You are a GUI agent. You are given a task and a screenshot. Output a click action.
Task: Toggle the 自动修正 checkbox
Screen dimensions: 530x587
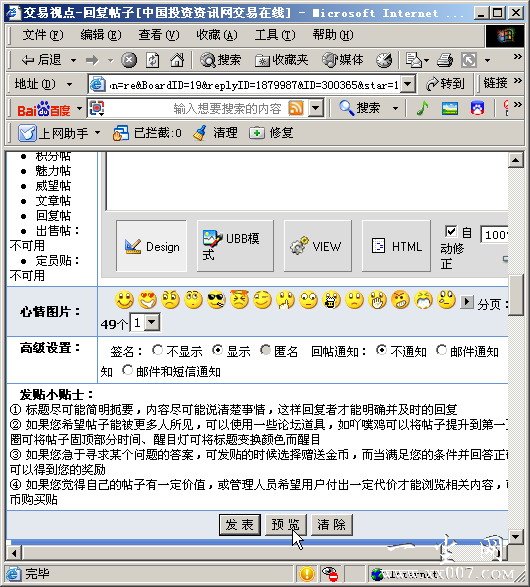click(x=451, y=231)
